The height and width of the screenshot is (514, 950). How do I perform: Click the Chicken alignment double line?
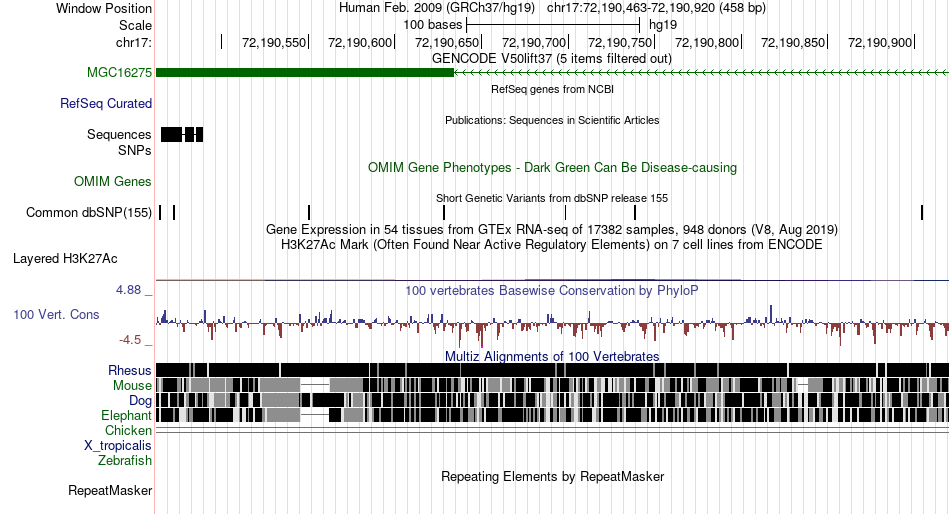pos(552,430)
